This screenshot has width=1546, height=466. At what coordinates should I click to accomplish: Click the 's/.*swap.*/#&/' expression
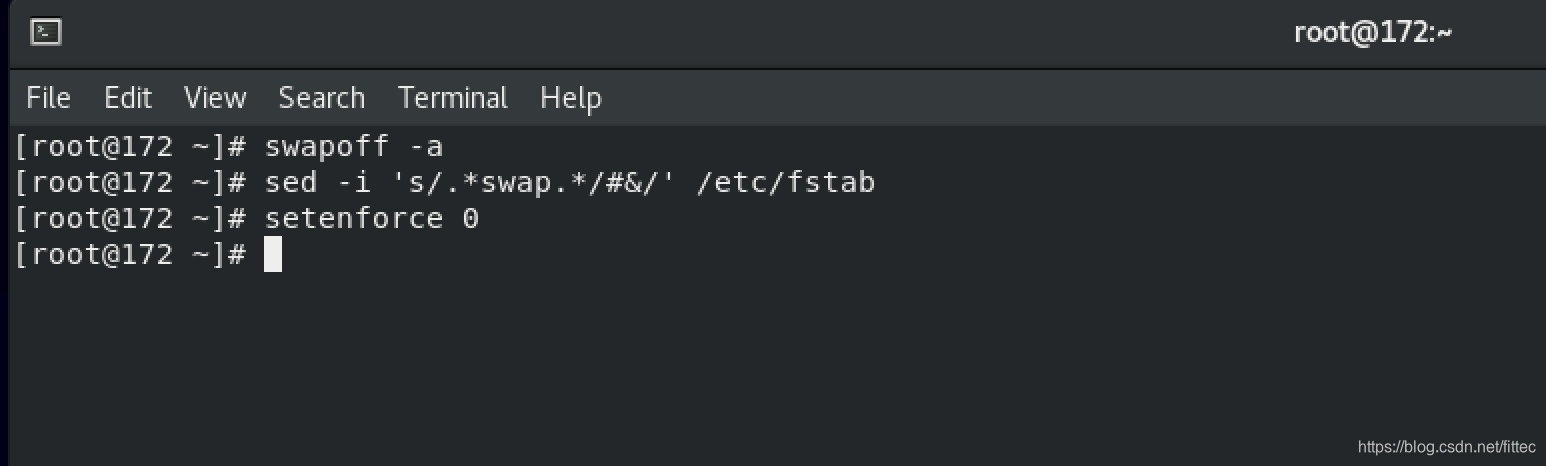tap(533, 183)
